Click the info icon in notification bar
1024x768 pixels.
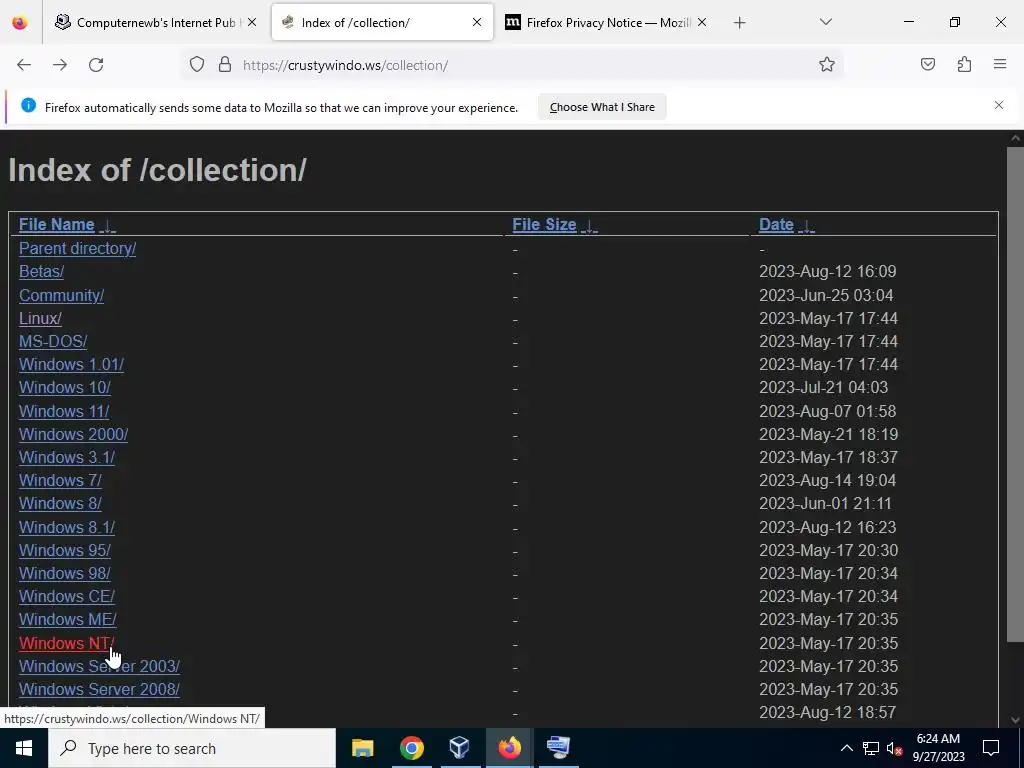pyautogui.click(x=28, y=105)
